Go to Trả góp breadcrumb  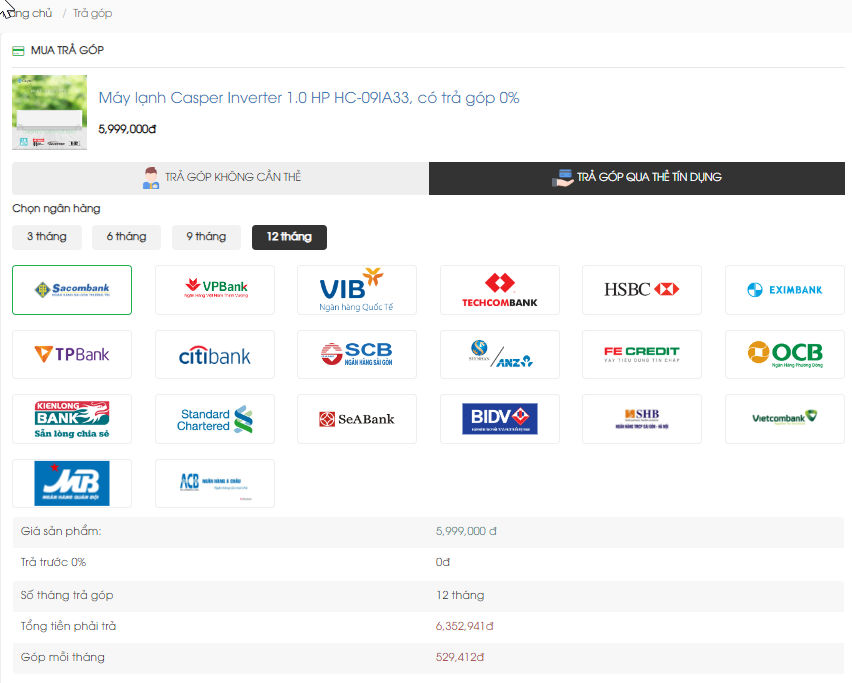pos(92,13)
